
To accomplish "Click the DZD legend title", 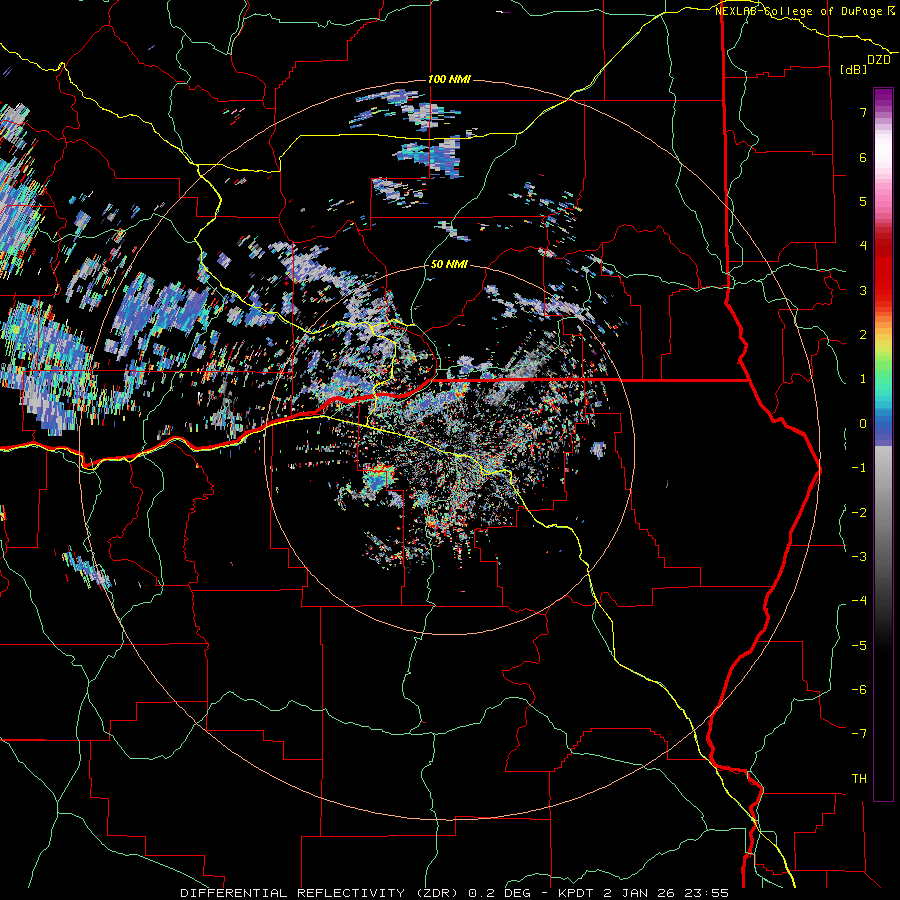I will point(879,60).
